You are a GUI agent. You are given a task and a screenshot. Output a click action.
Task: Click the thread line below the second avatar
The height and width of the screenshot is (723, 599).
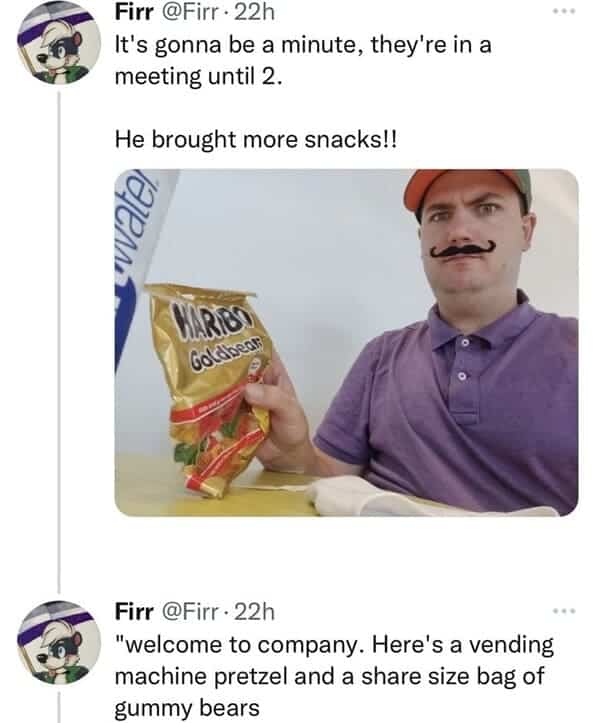pyautogui.click(x=59, y=706)
